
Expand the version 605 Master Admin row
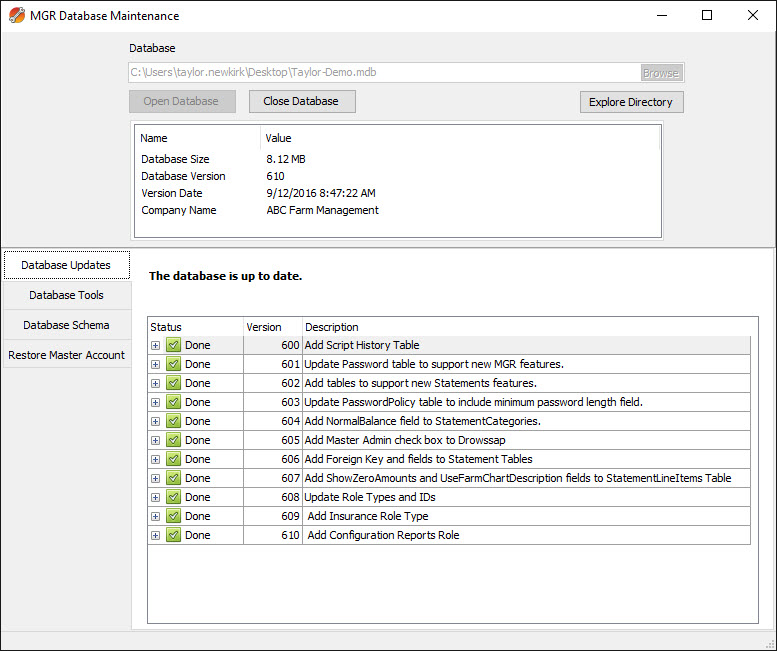(155, 440)
